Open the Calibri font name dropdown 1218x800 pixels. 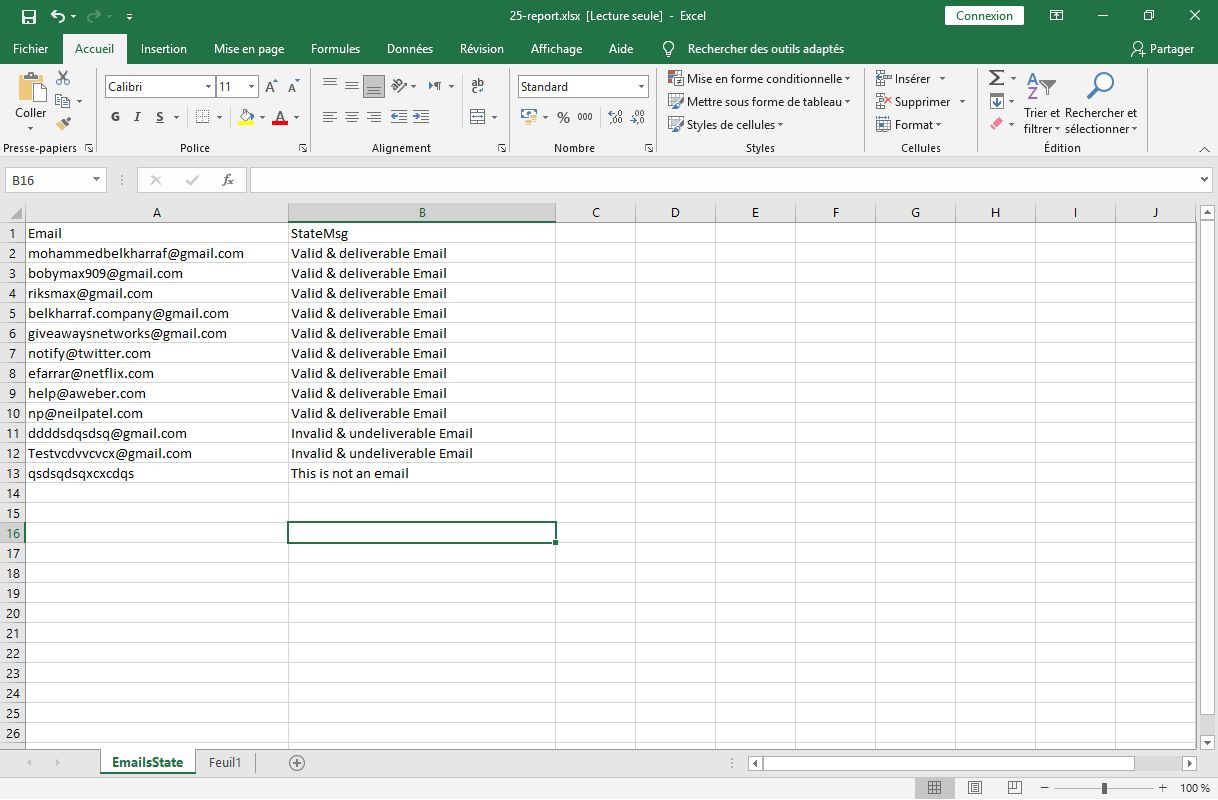[208, 87]
